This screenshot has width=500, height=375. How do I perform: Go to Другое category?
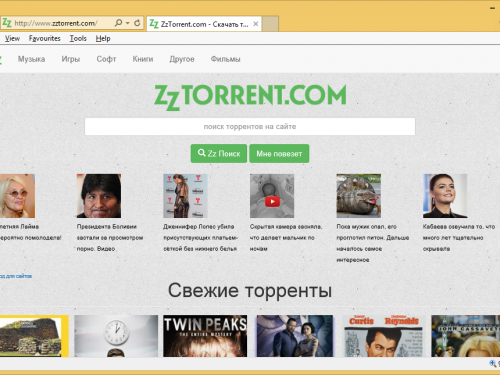(182, 59)
